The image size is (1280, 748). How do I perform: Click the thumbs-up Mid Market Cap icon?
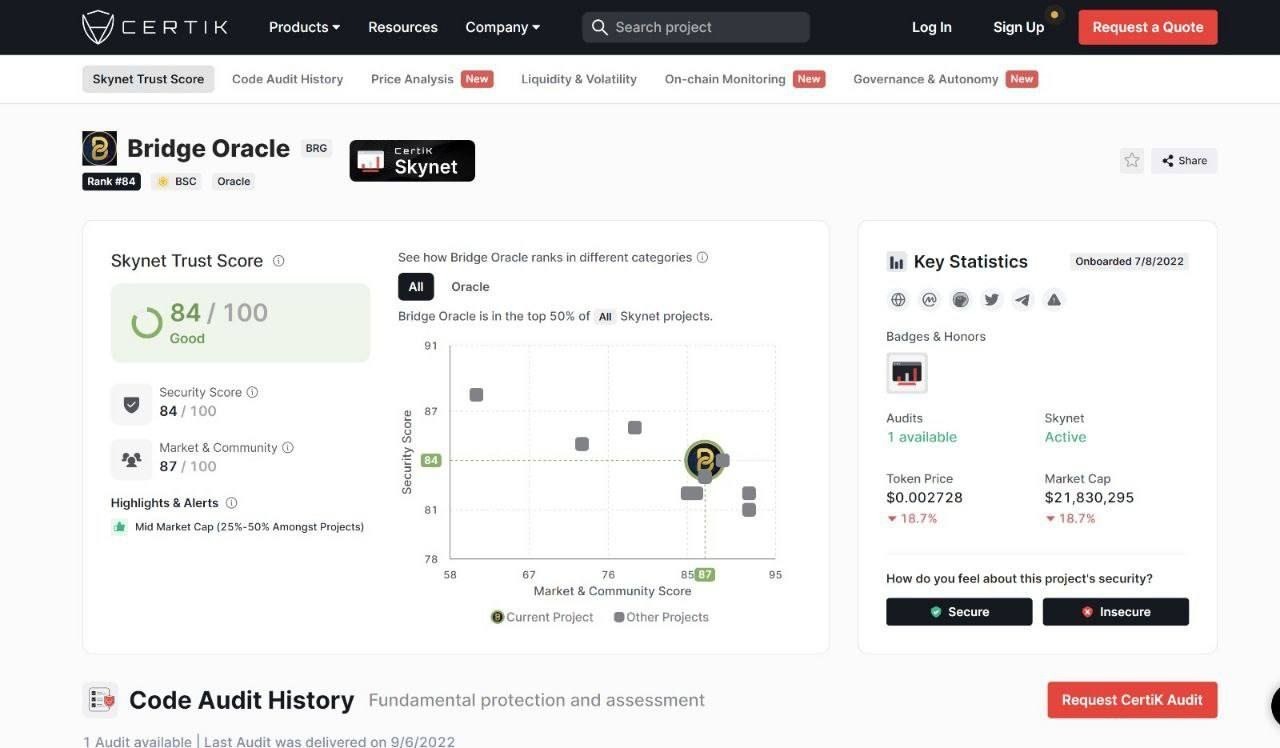click(120, 527)
